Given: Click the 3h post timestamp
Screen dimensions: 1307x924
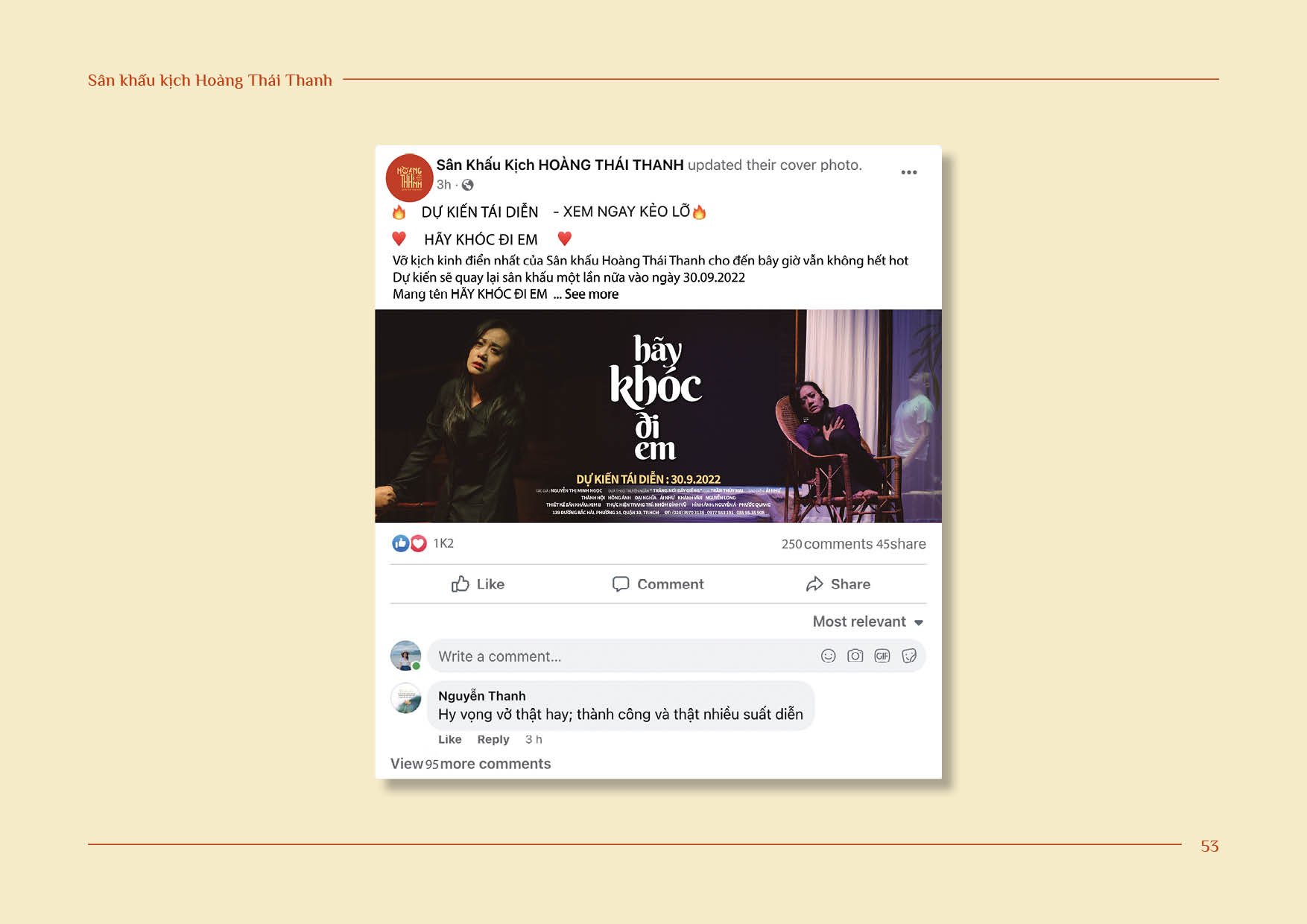Looking at the screenshot, I should [x=443, y=185].
